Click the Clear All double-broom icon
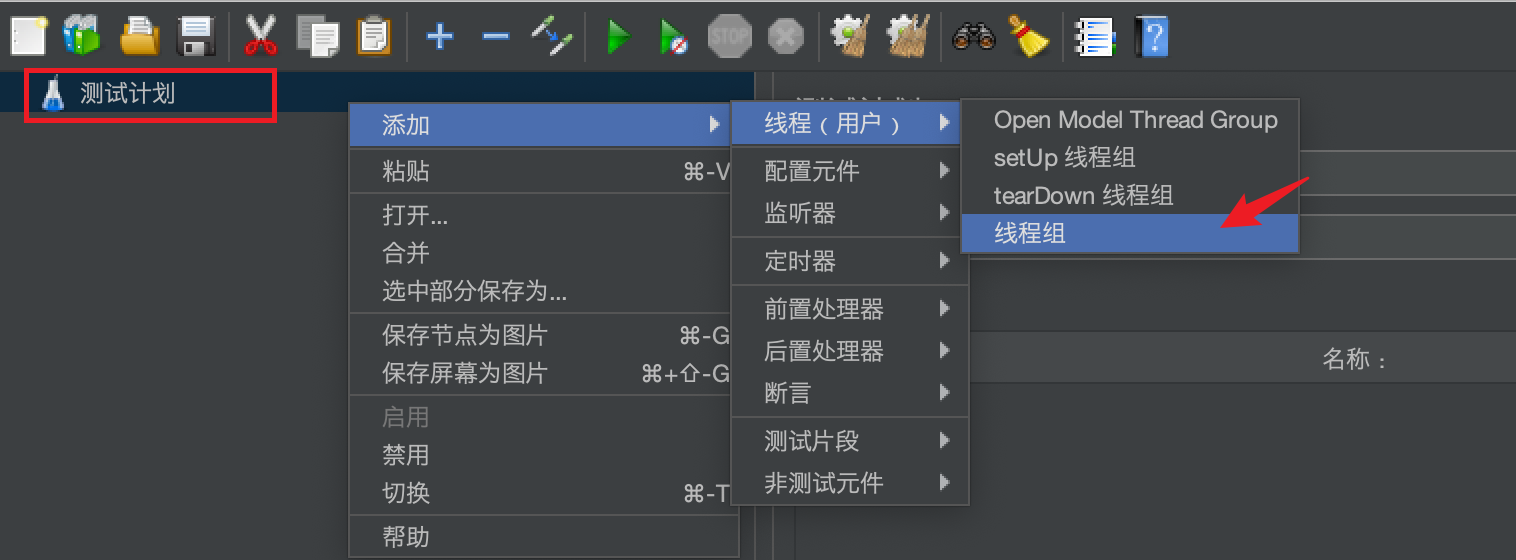The height and width of the screenshot is (560, 1516). (908, 36)
